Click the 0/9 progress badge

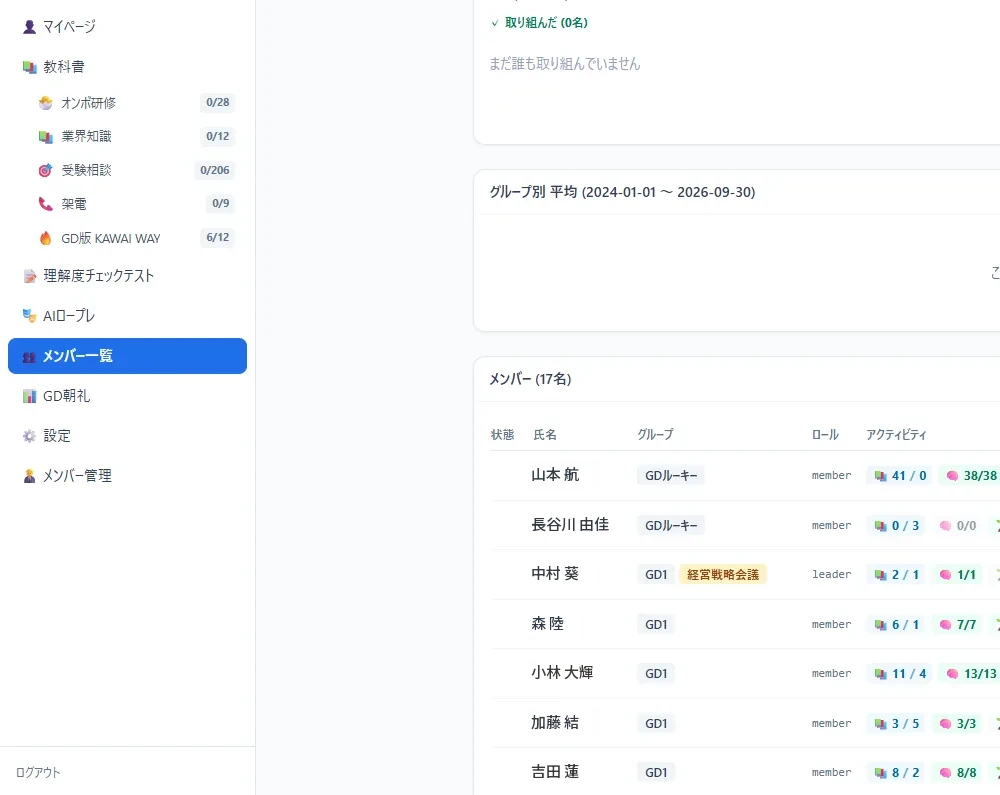[221, 203]
